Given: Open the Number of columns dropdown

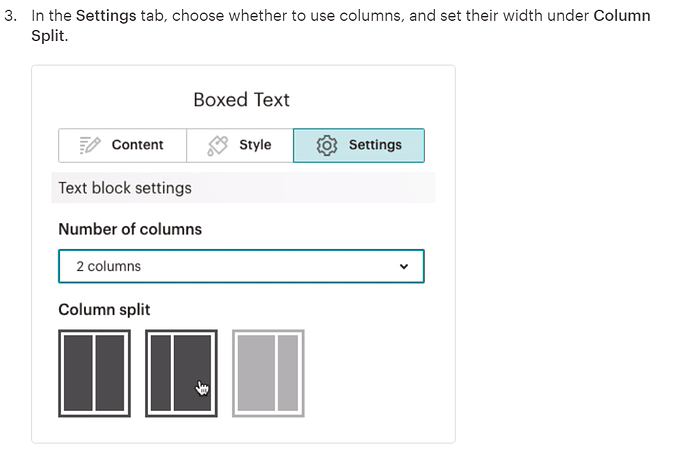Looking at the screenshot, I should point(241,266).
